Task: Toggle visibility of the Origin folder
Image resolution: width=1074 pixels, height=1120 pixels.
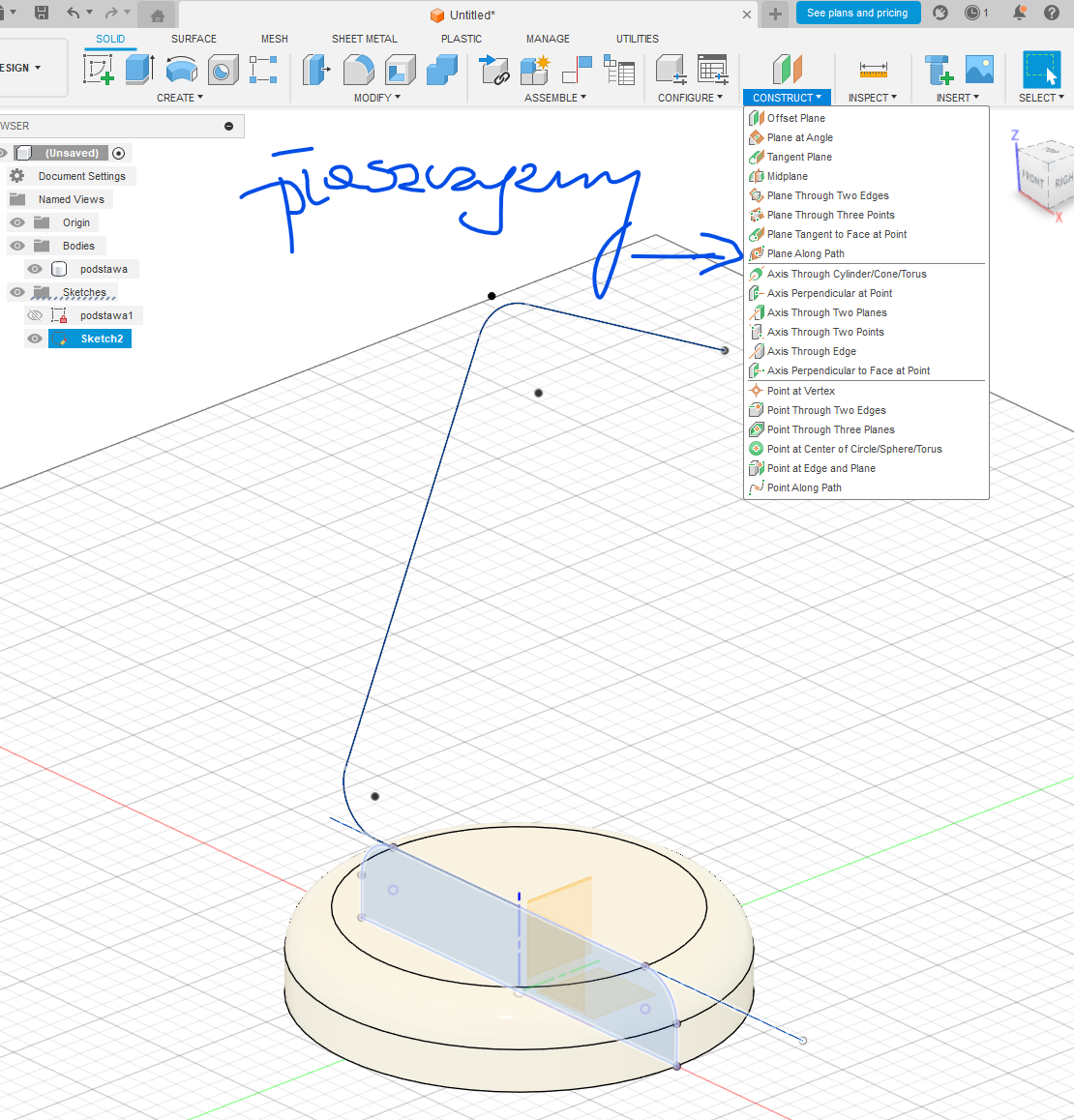Action: point(17,222)
